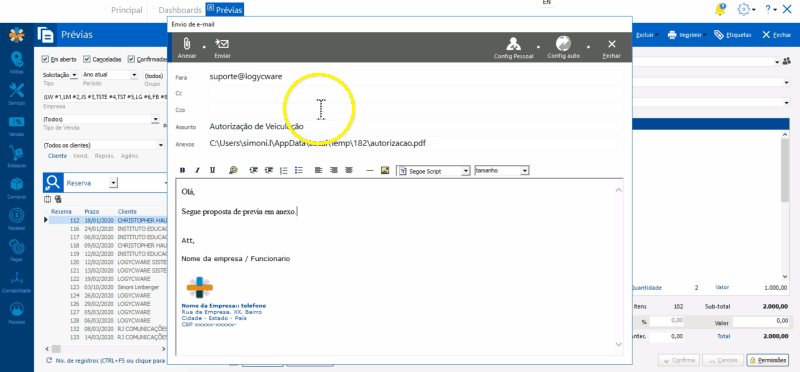Viewport: 800px width, 372px height.
Task: Toggle underline formatting in email editor
Action: click(x=212, y=170)
